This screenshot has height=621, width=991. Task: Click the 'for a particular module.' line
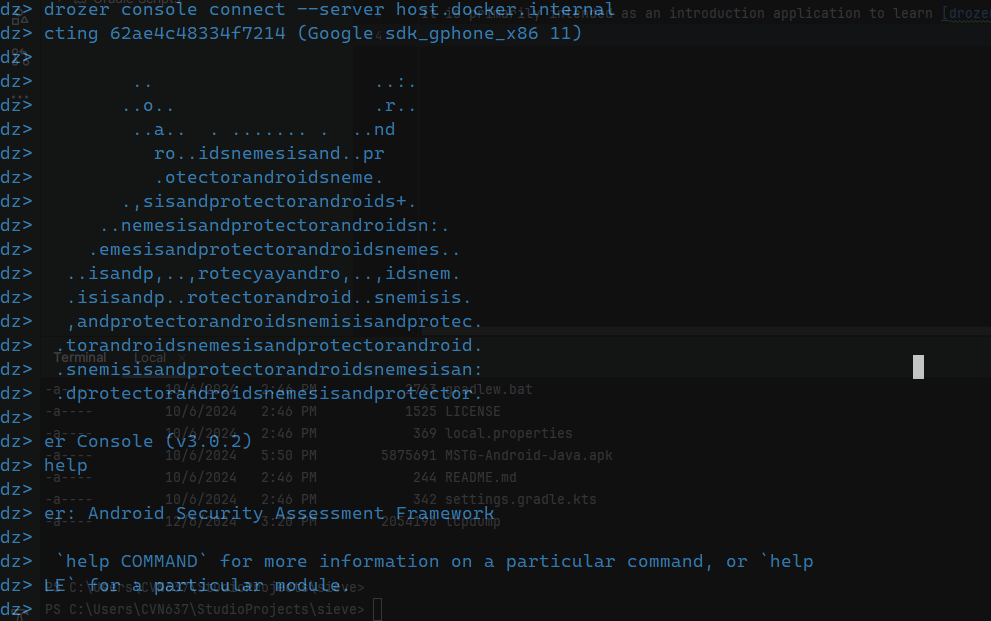pos(219,586)
